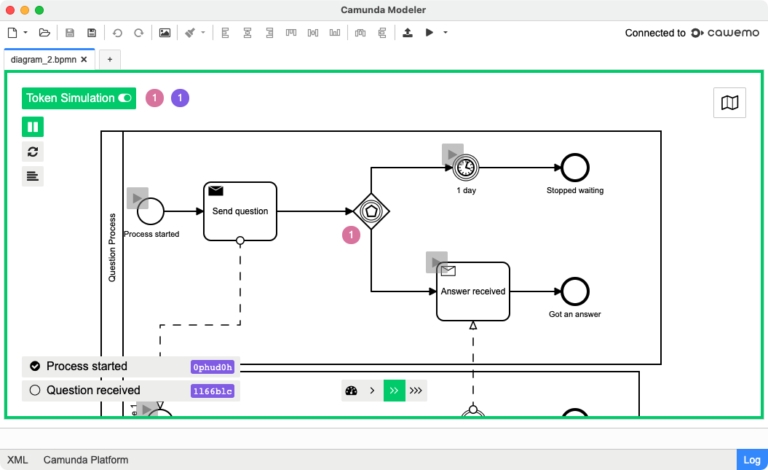Trigger the Answer received task
This screenshot has height=470, width=768.
[436, 262]
